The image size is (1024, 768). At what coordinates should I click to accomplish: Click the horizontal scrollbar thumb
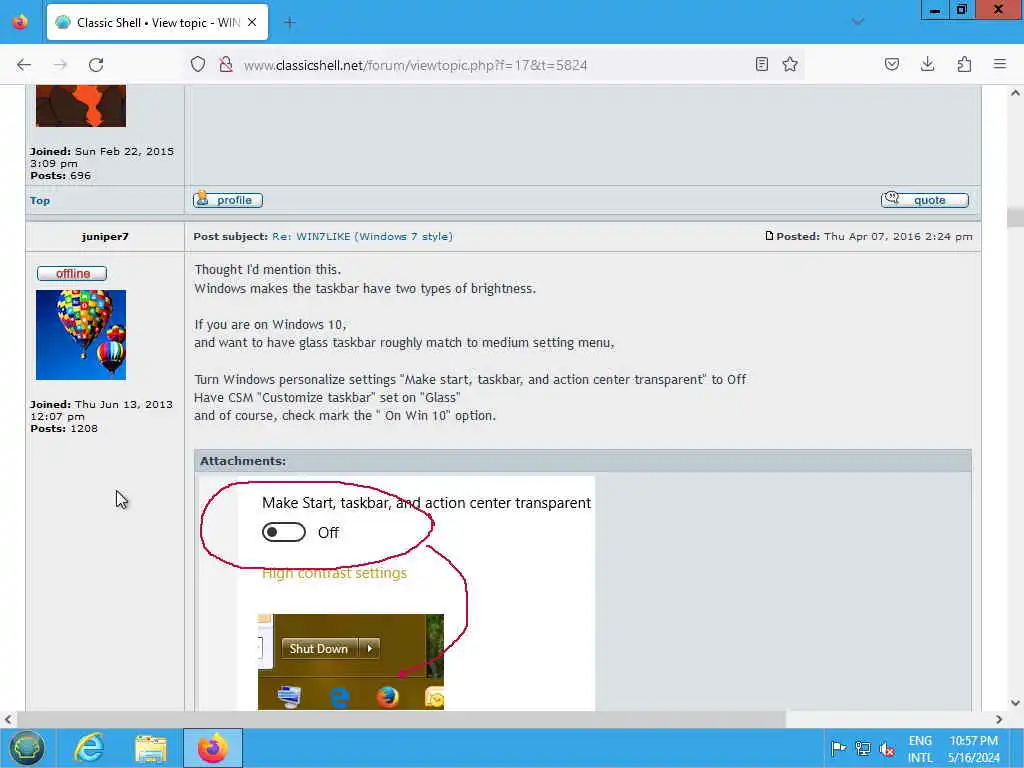pyautogui.click(x=401, y=719)
